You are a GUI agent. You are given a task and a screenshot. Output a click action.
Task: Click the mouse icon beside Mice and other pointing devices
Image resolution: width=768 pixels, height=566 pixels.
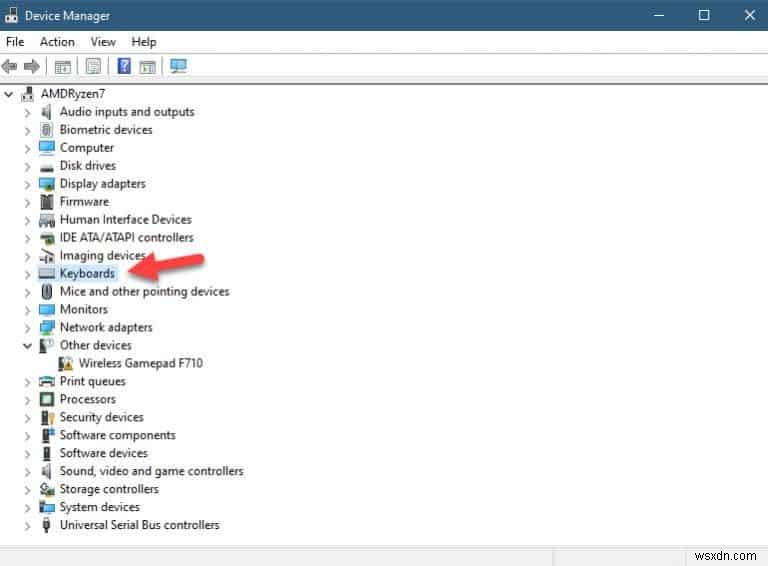point(47,292)
